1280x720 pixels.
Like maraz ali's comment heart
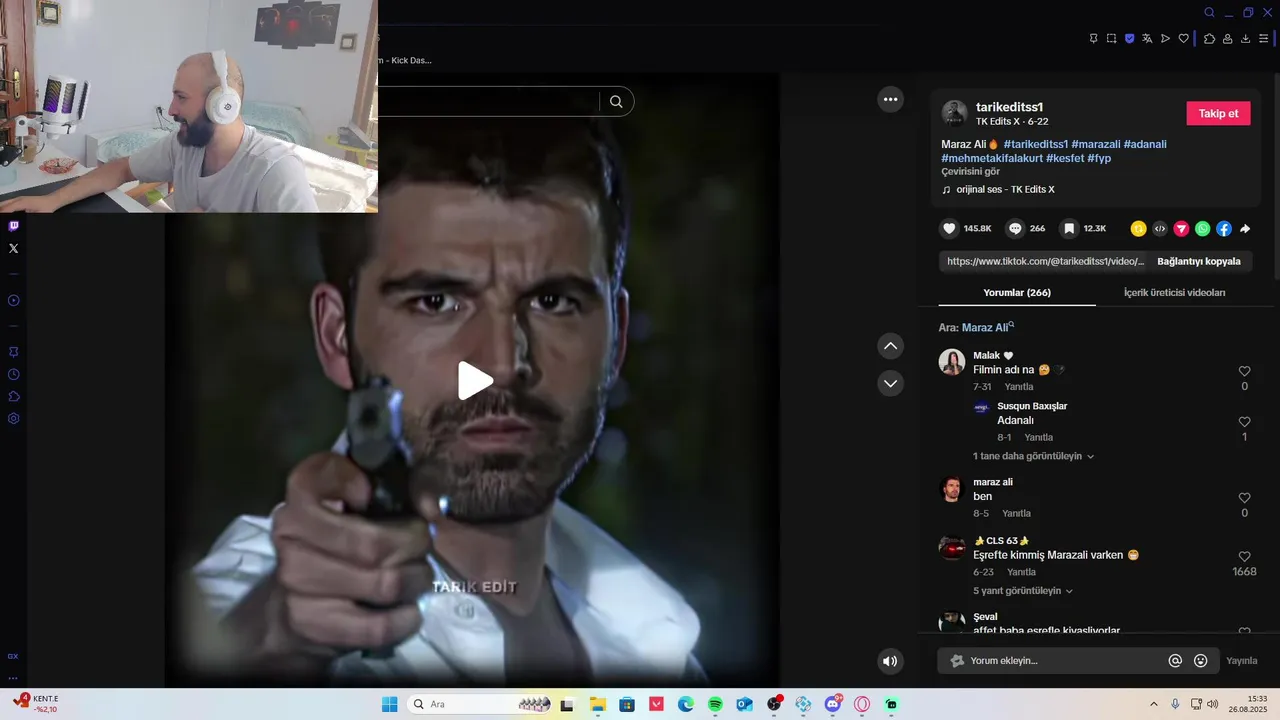1245,498
